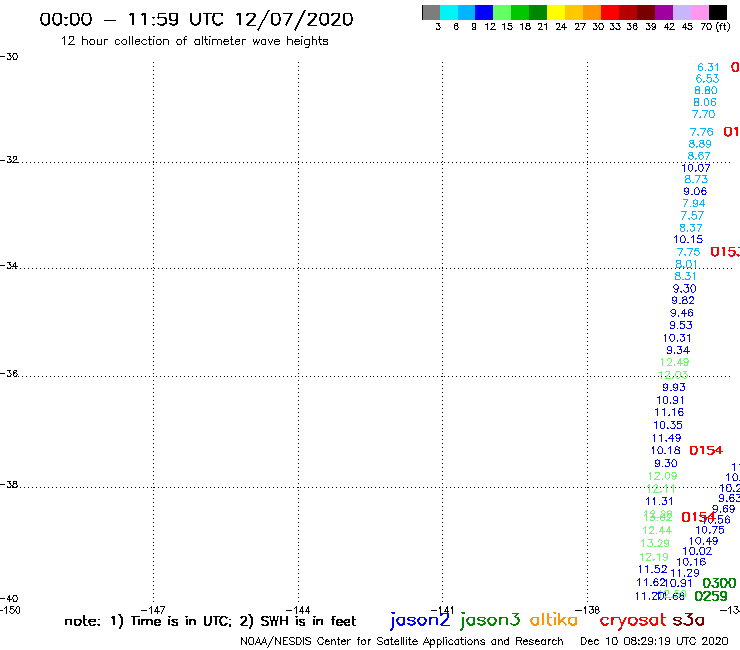Click the wave height value 12.19

click(654, 557)
